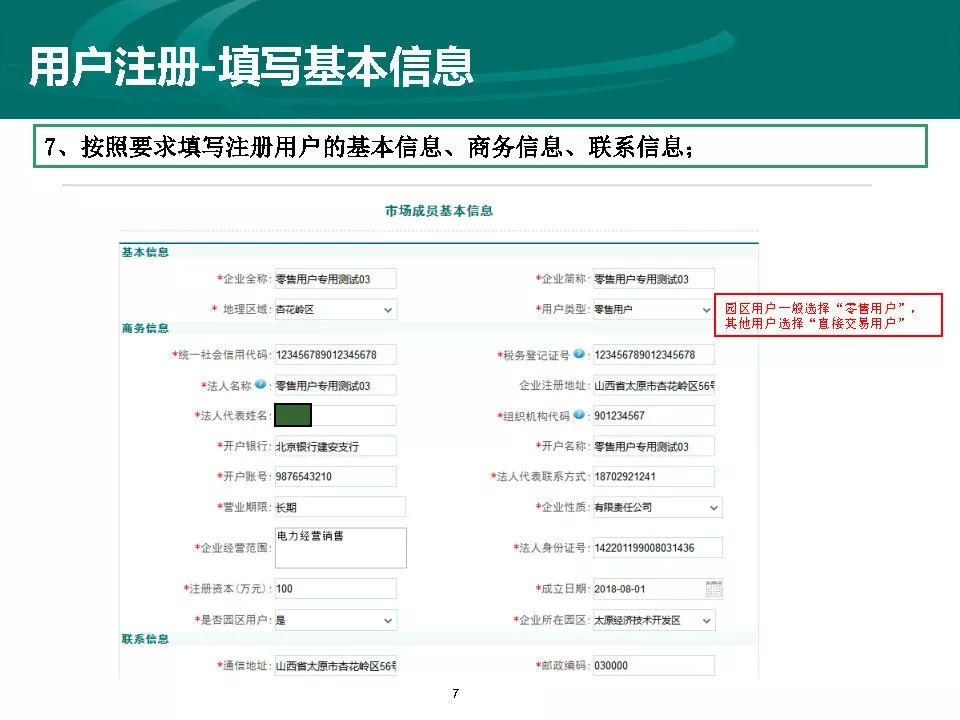Viewport: 960px width, 720px height.
Task: Open calendar picker for 成立日期
Action: (713, 589)
